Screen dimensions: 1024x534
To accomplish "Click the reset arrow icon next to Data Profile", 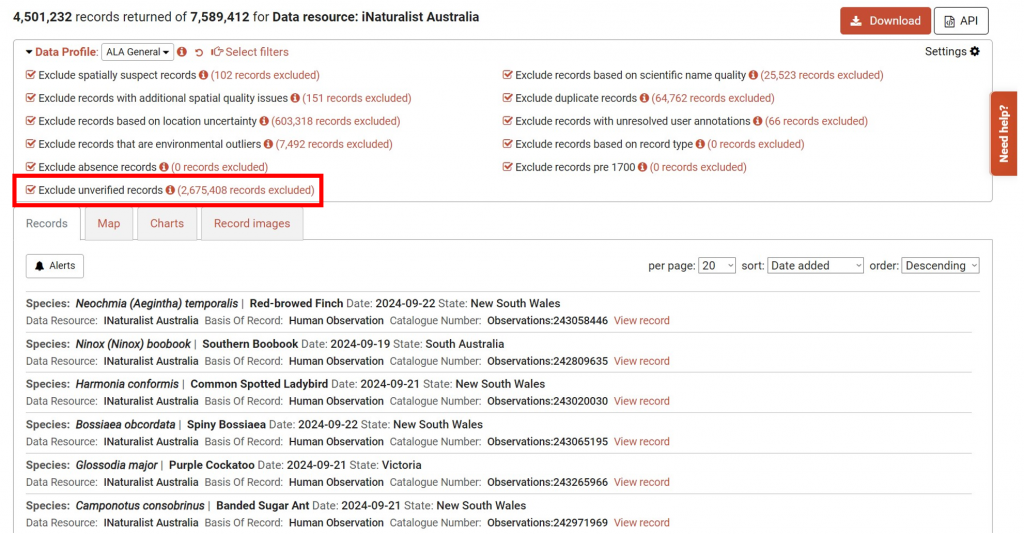I will click(x=199, y=52).
